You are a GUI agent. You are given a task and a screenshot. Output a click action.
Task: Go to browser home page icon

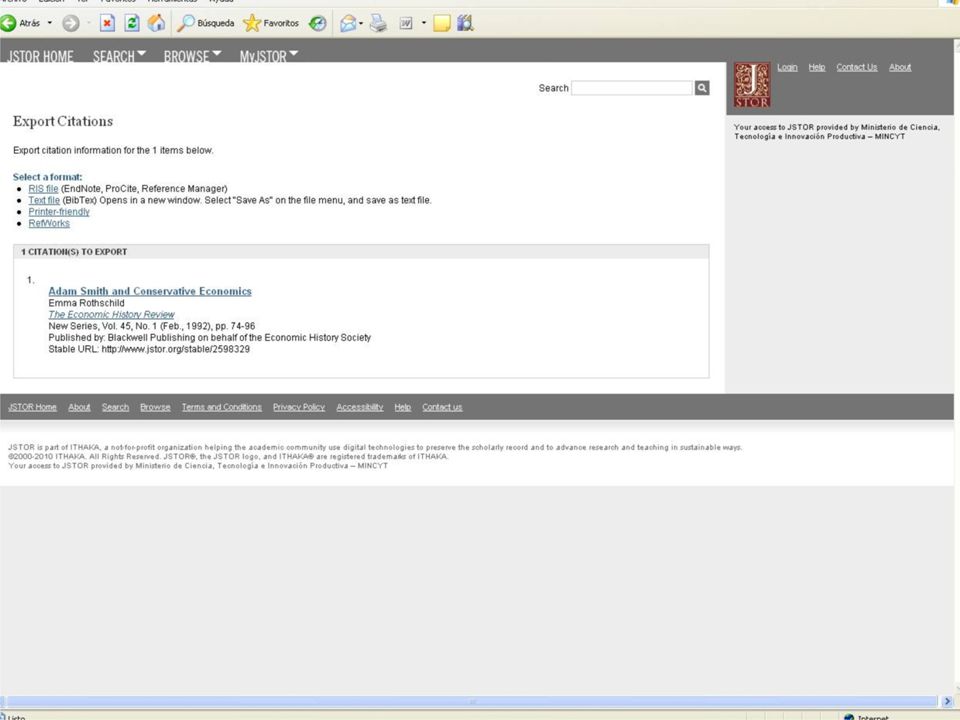(157, 23)
